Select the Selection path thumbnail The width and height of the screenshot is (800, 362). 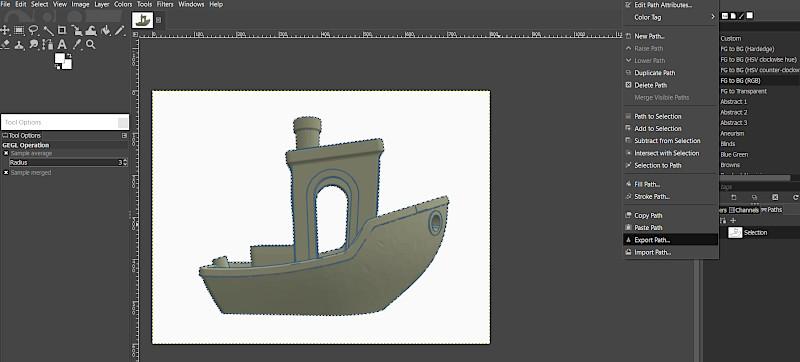click(x=735, y=232)
